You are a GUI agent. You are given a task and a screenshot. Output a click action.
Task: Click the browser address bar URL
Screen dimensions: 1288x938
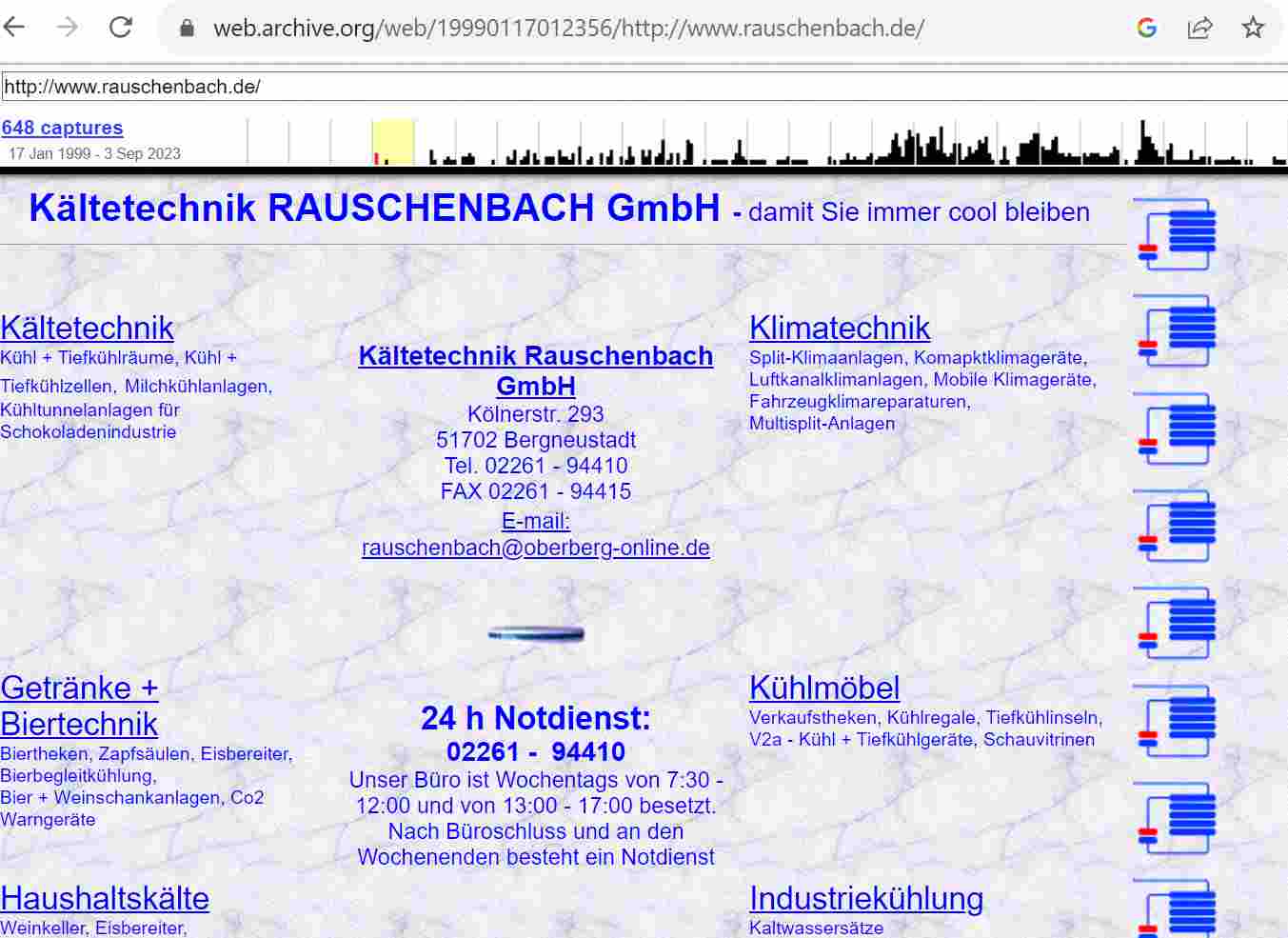pyautogui.click(x=568, y=29)
